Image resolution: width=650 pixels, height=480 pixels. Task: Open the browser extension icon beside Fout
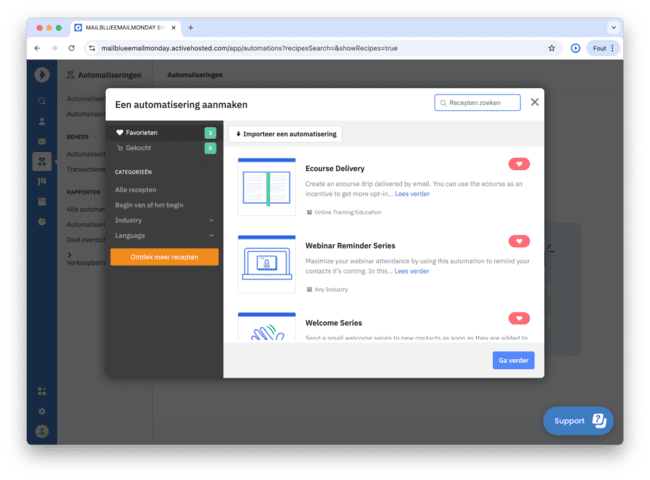575,48
